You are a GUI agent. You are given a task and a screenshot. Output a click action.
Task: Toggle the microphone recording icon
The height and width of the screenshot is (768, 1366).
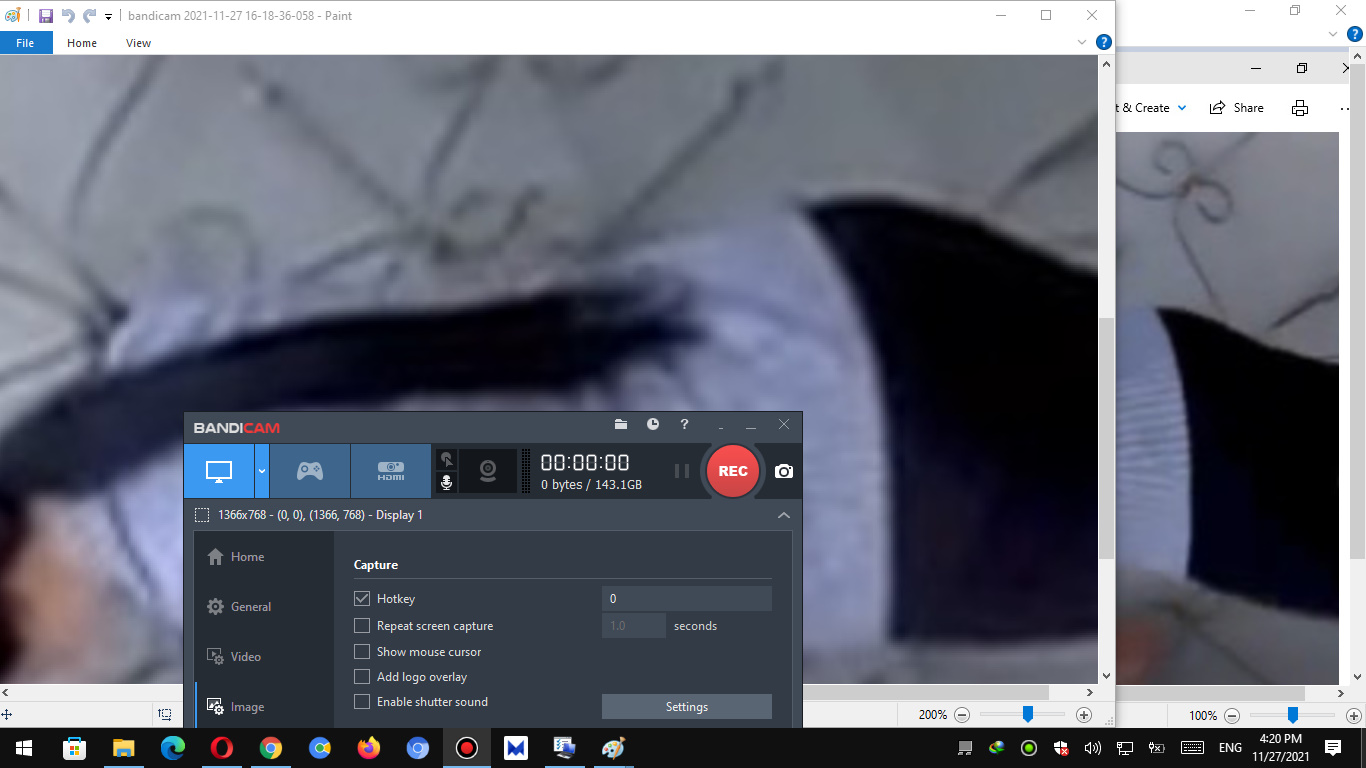pyautogui.click(x=446, y=483)
